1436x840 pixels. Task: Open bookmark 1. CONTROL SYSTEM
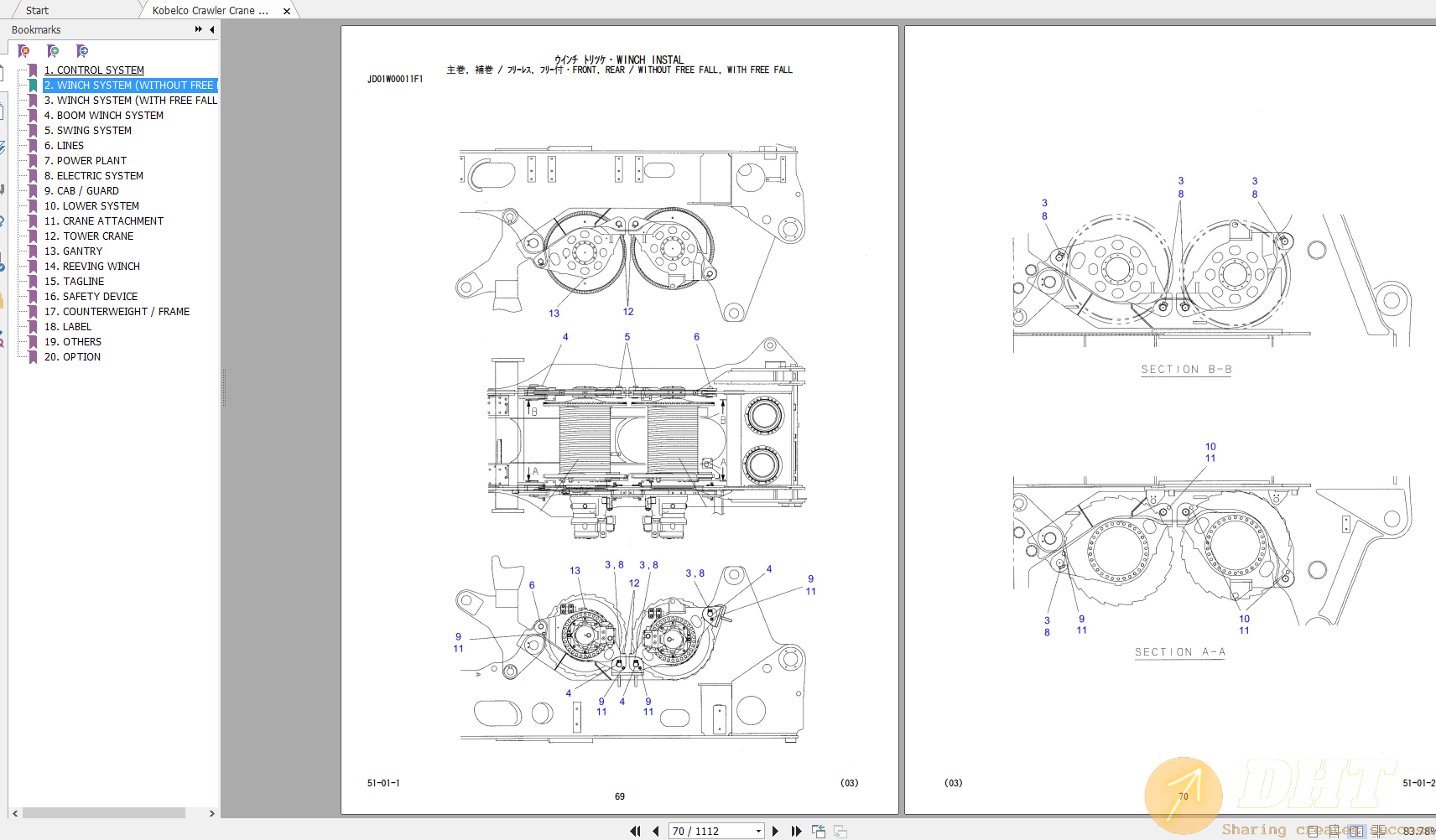point(94,70)
